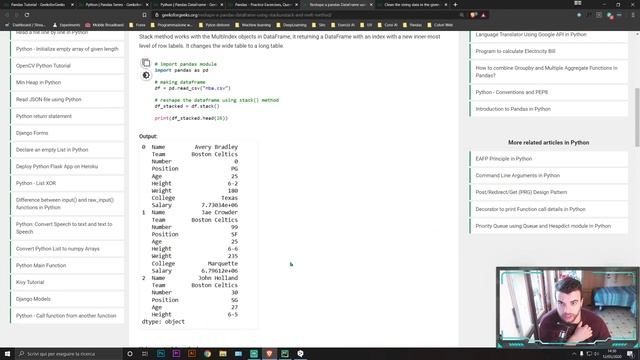Reload the page with the refresh icon
The width and height of the screenshot is (640, 360).
(x=27, y=15)
